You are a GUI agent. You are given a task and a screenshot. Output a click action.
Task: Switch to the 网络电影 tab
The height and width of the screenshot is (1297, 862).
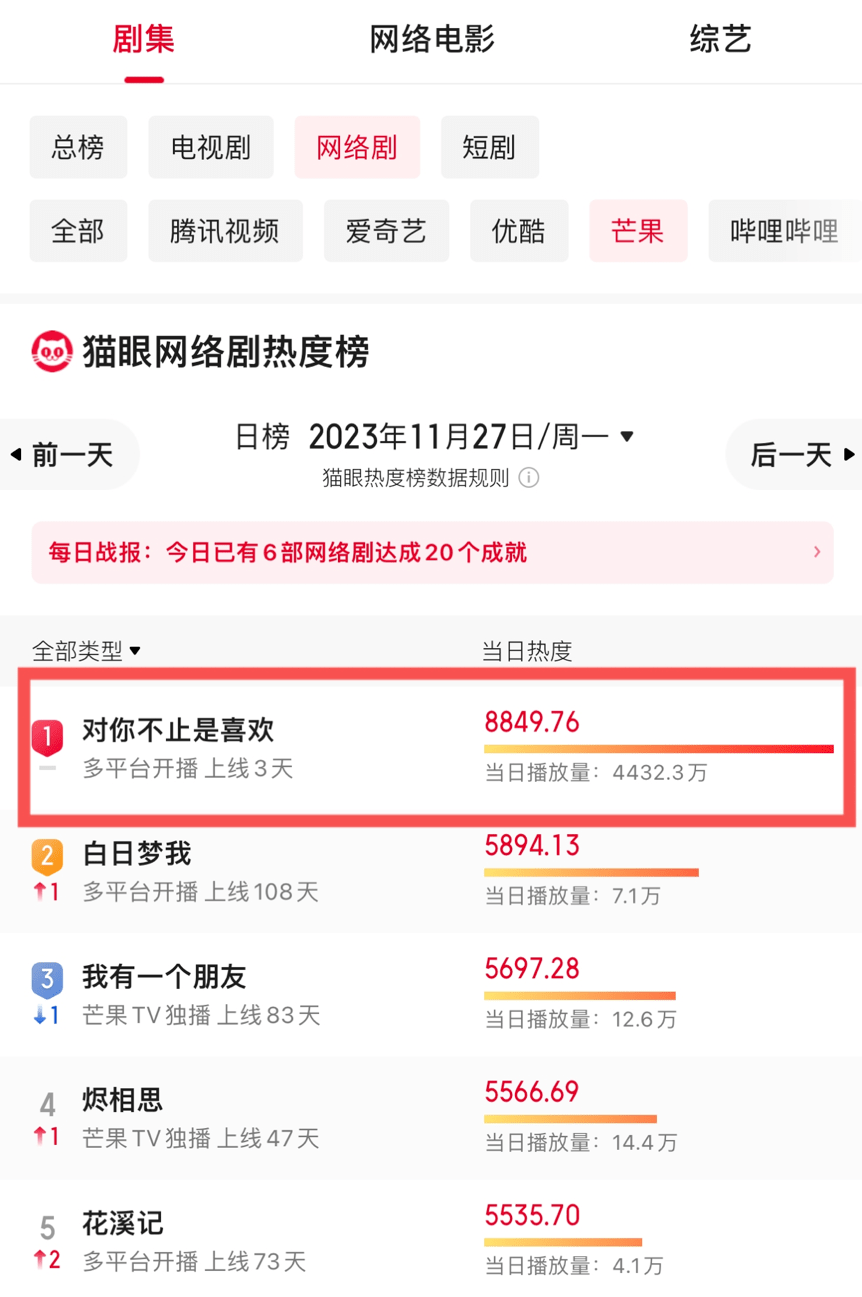coord(432,40)
